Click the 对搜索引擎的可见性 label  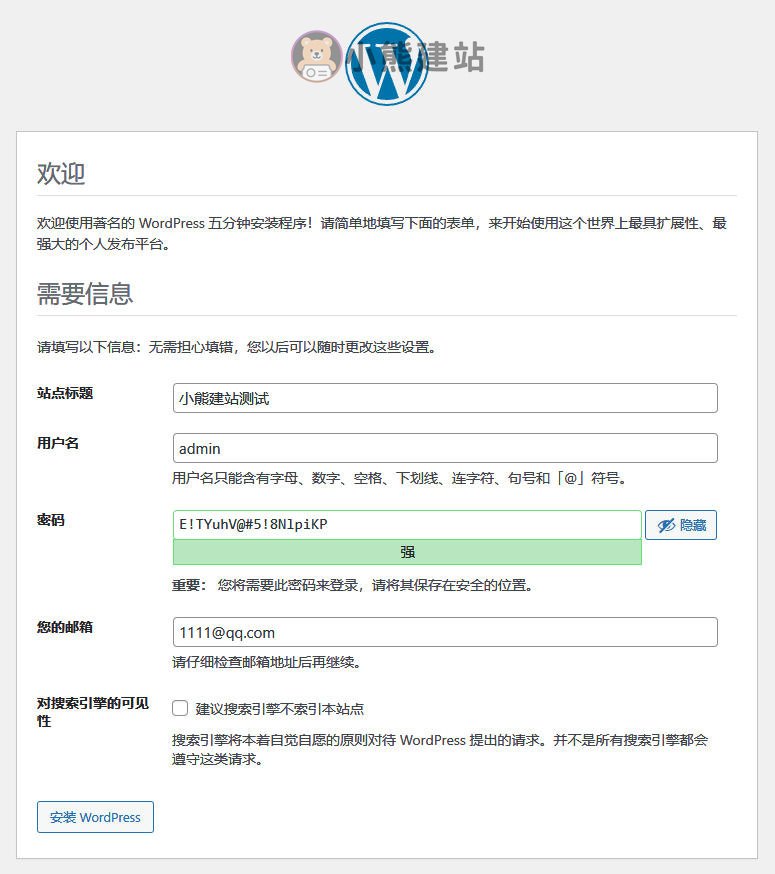(x=93, y=712)
